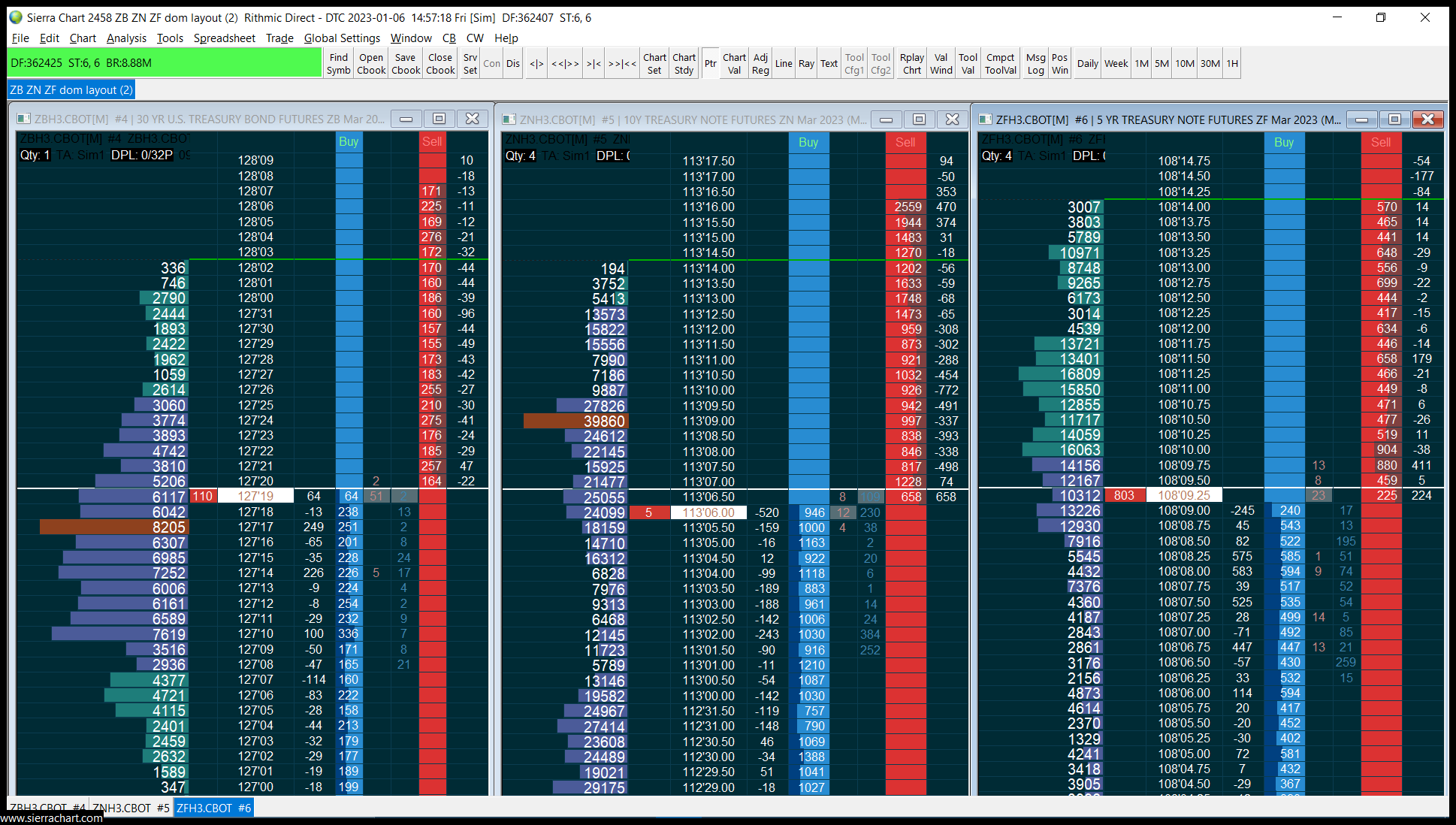Open the Global Settings menu

(x=342, y=38)
